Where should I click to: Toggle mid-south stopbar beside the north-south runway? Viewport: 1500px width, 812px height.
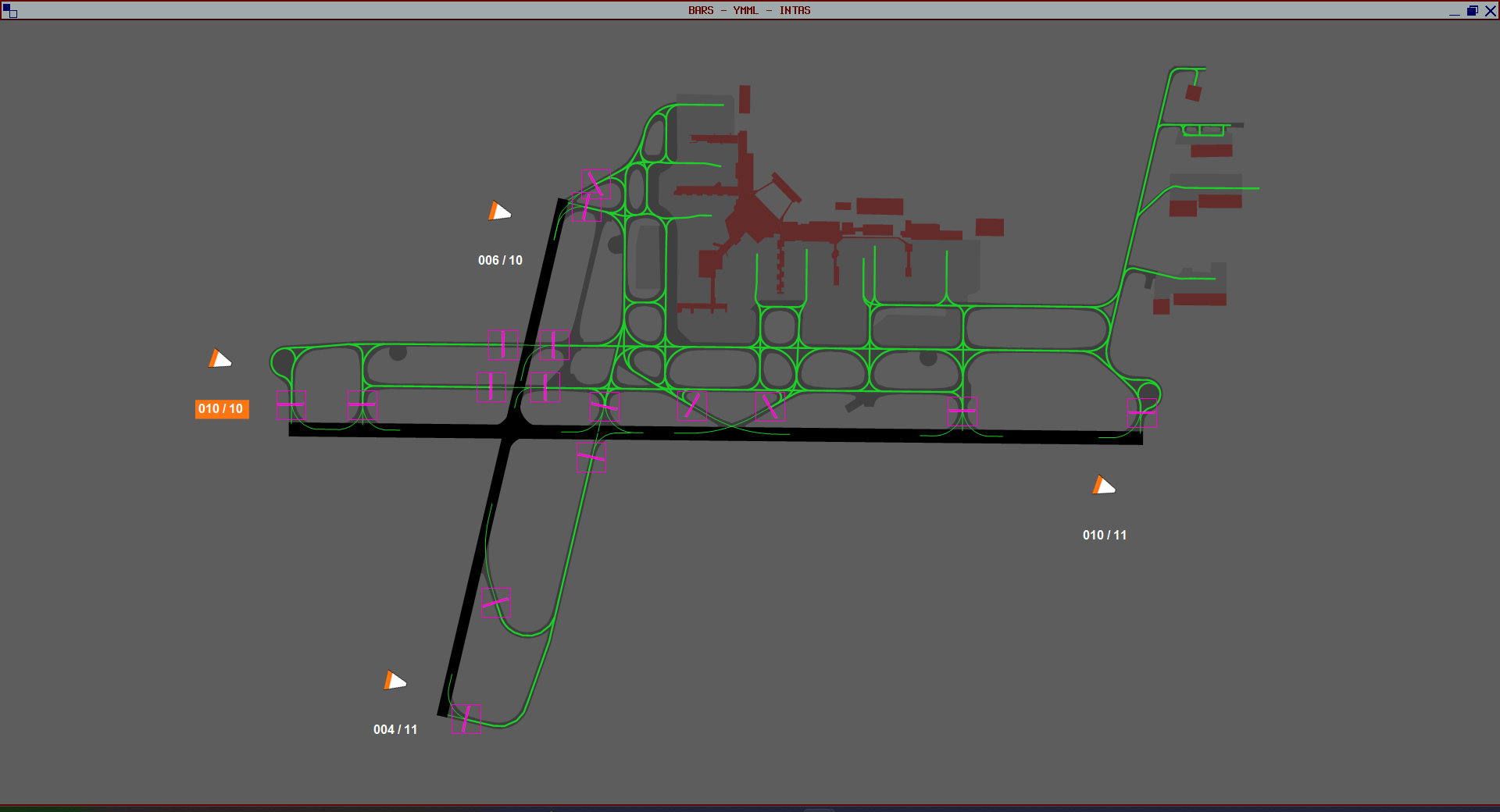tap(495, 603)
